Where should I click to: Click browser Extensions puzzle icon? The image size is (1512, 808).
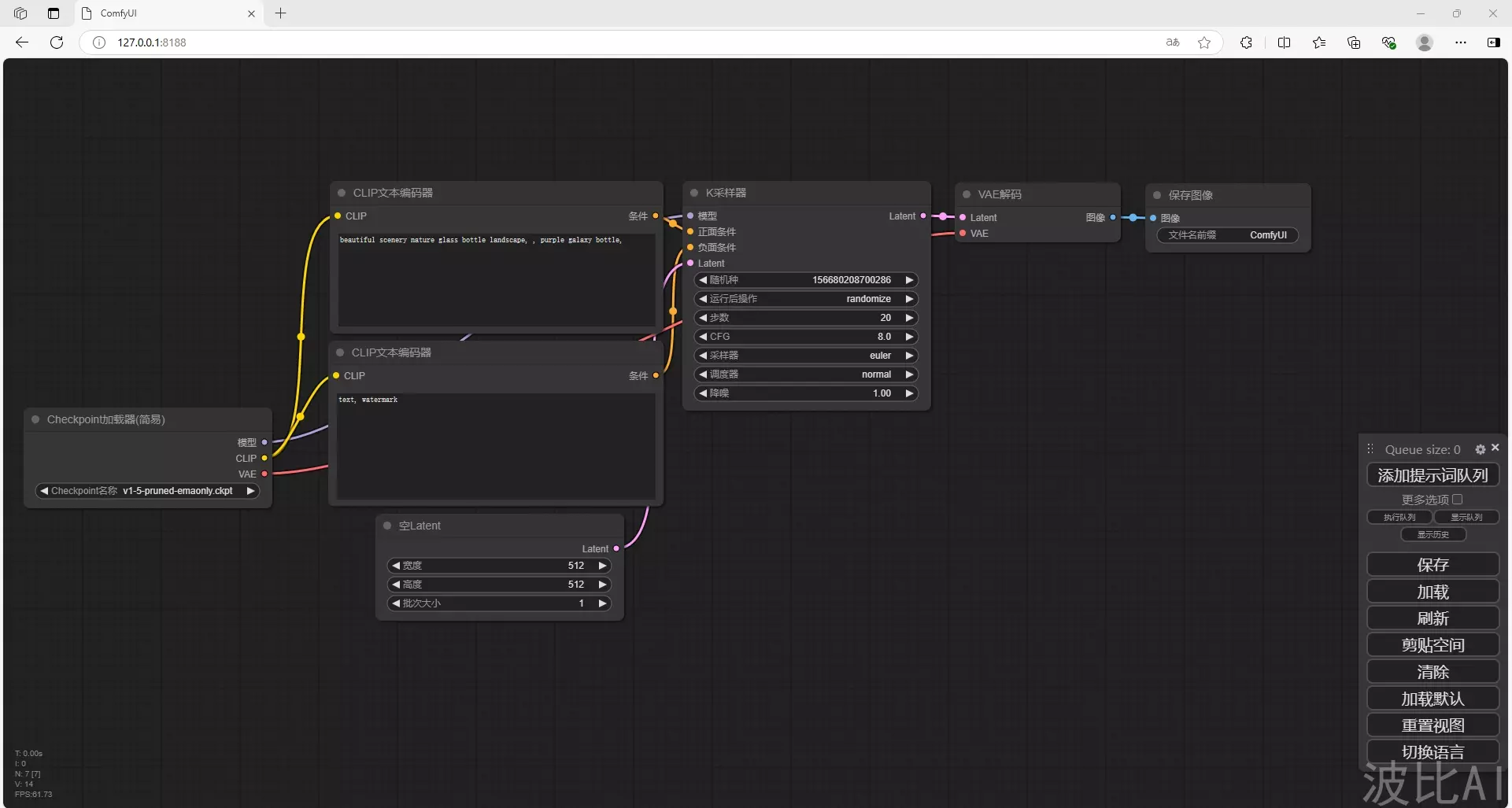pos(1246,42)
